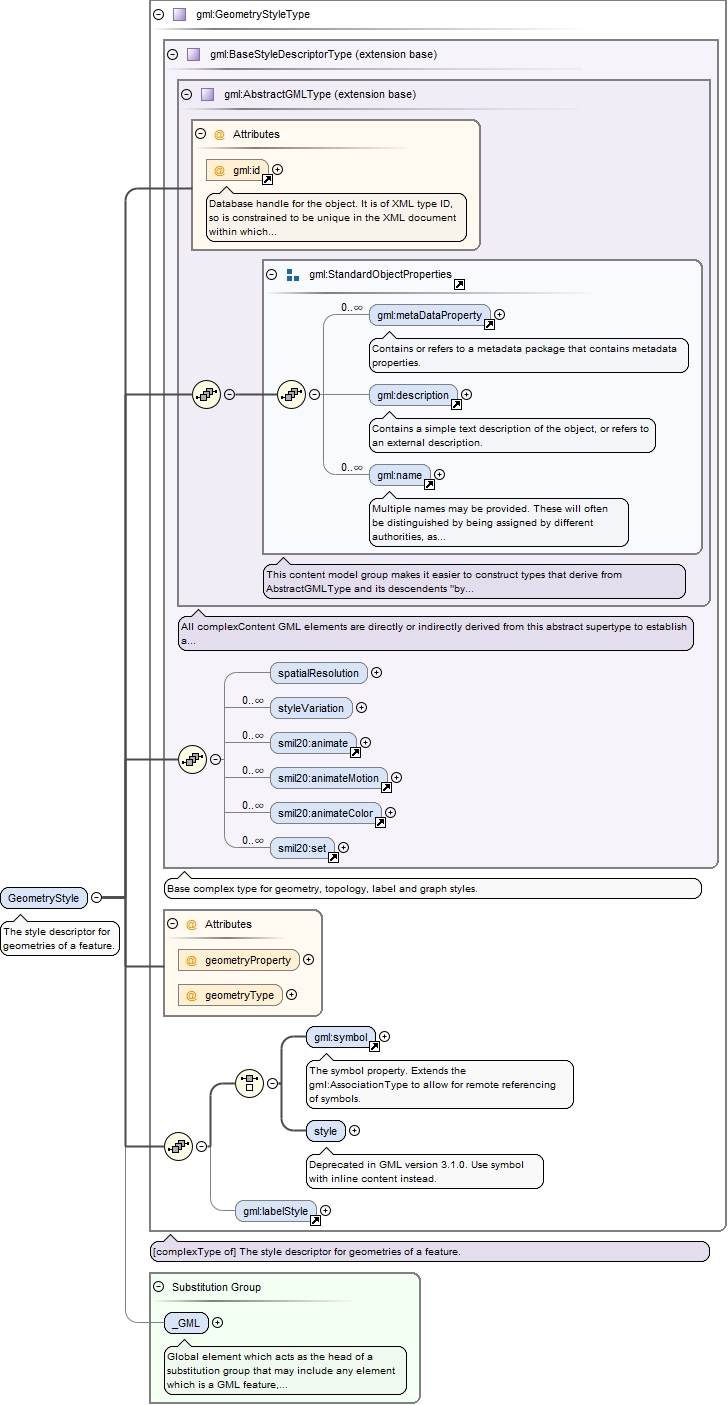Click sequence icon beside spatialResolution group

coord(192,760)
